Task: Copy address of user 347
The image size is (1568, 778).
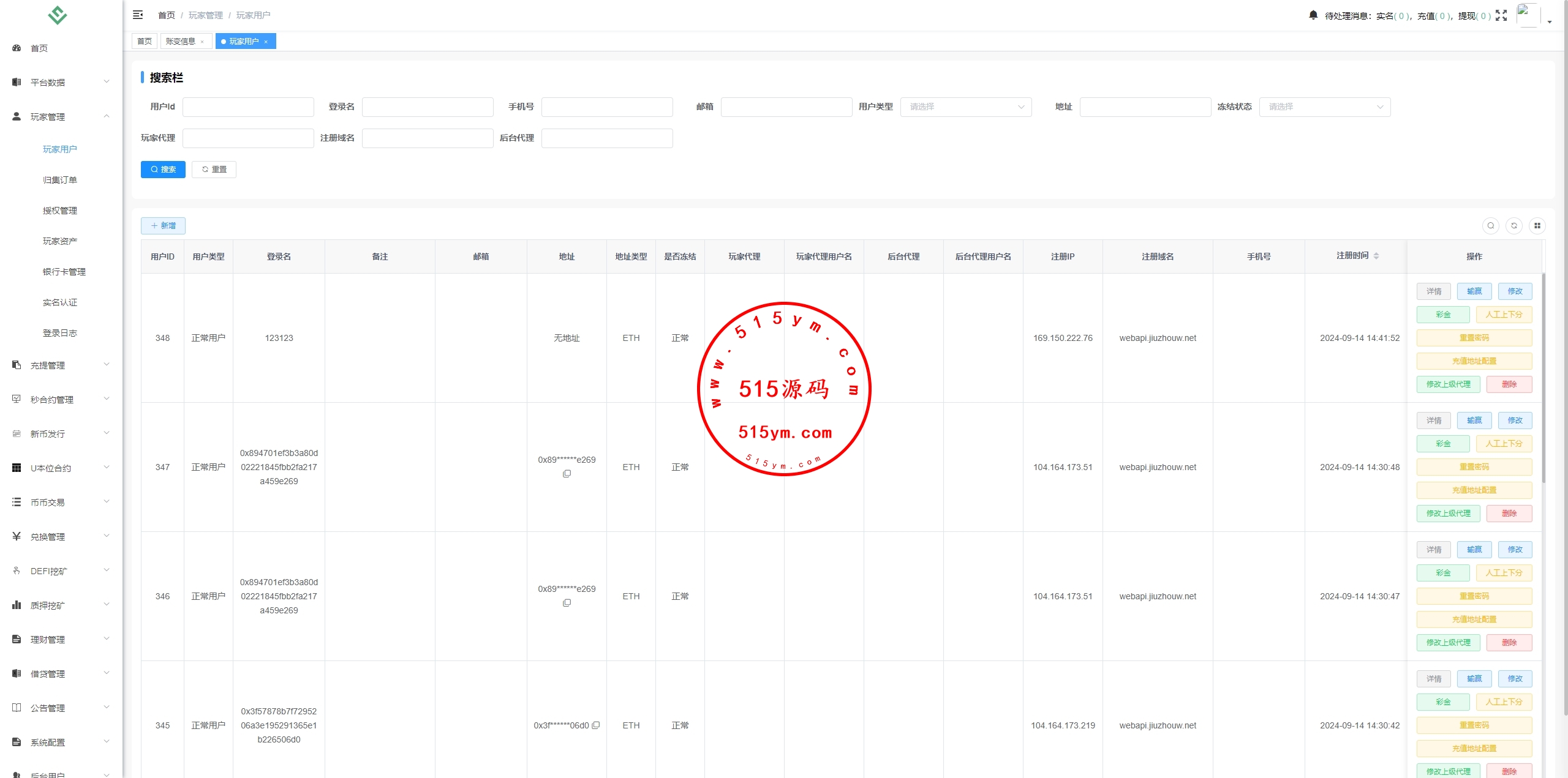Action: click(x=567, y=474)
